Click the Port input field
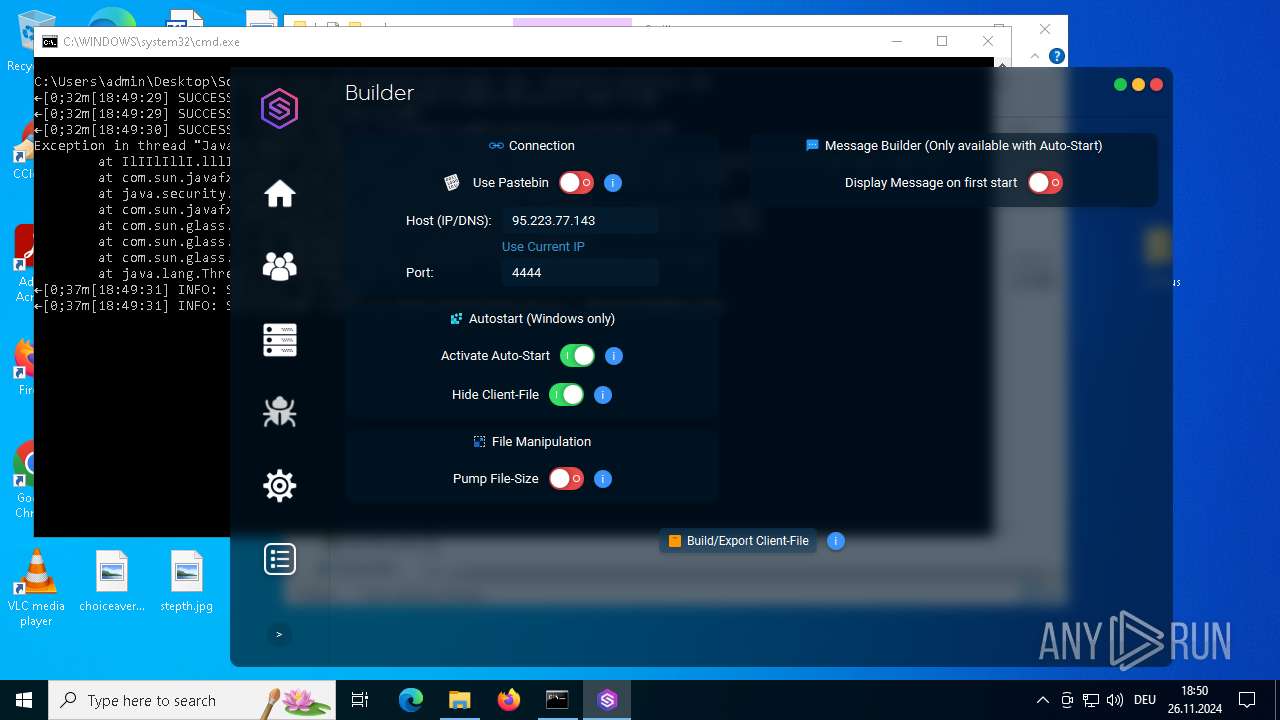Screen dimensions: 1280x720 [x=580, y=272]
